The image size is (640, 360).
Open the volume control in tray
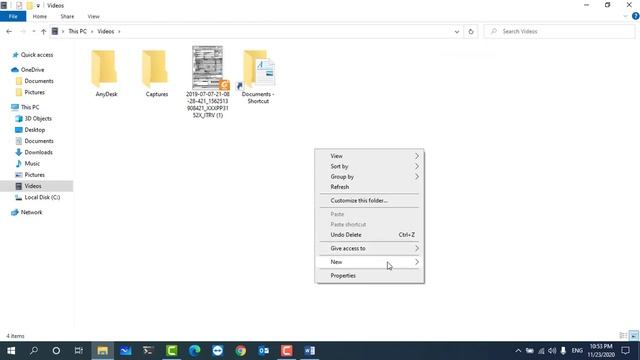[x=552, y=351]
